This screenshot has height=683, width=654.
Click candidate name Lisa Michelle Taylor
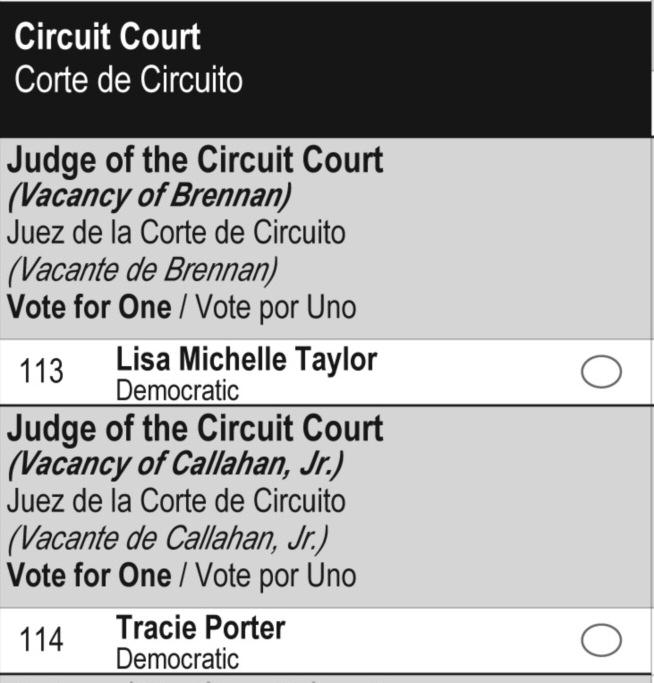247,361
